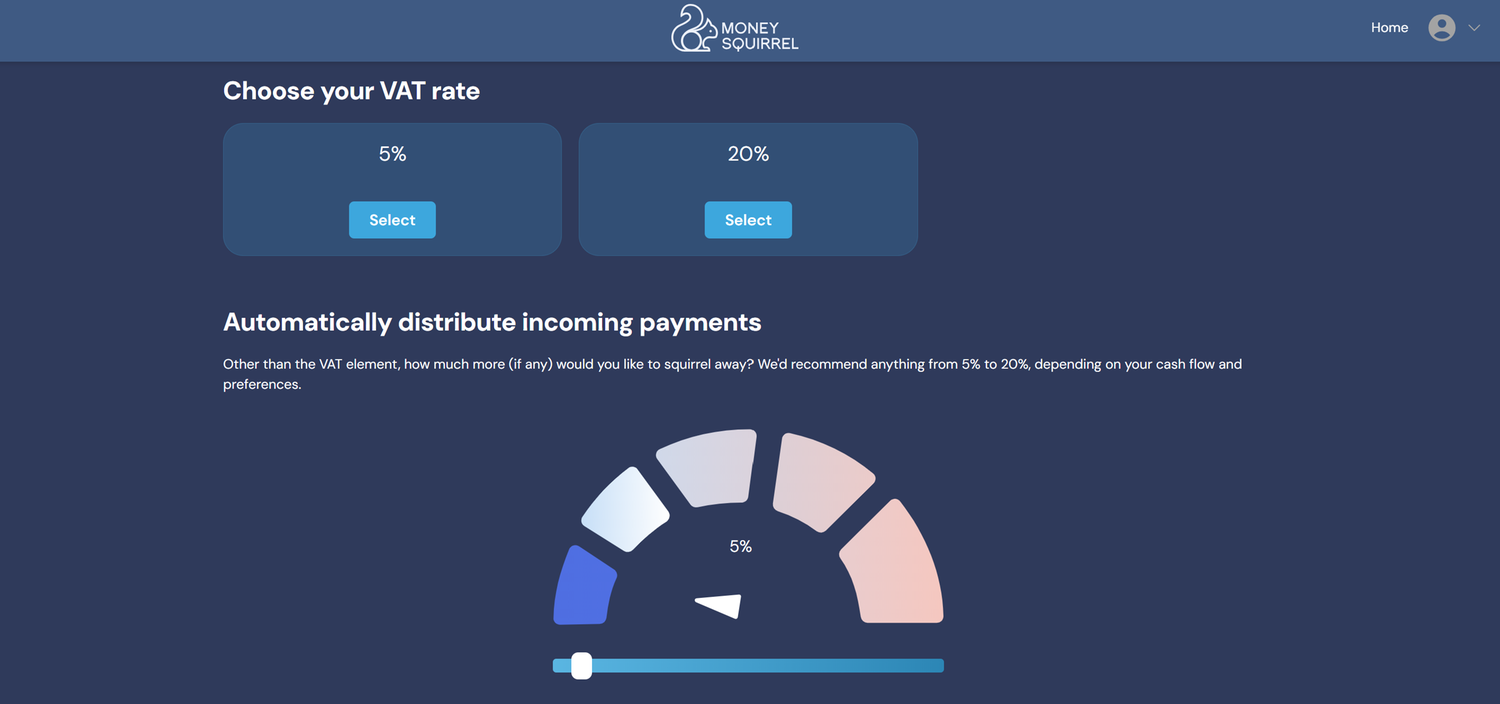Image resolution: width=1500 pixels, height=704 pixels.
Task: Select the large peach rightmost gauge segment
Action: 893,560
